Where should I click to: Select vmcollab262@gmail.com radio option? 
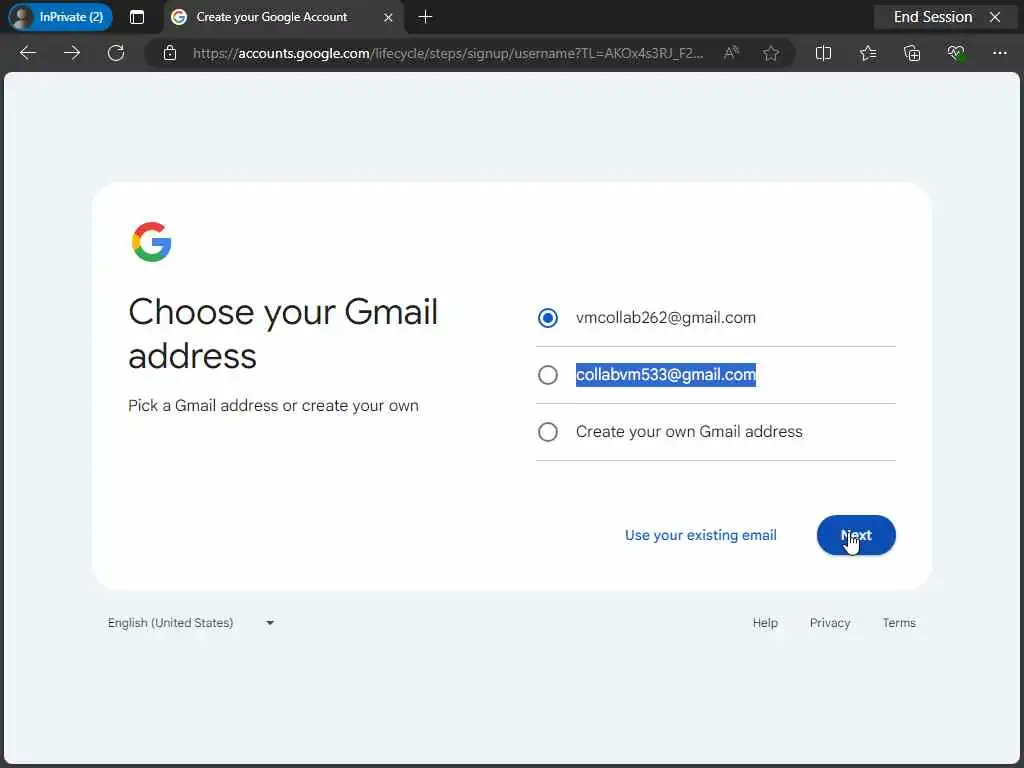tap(548, 318)
